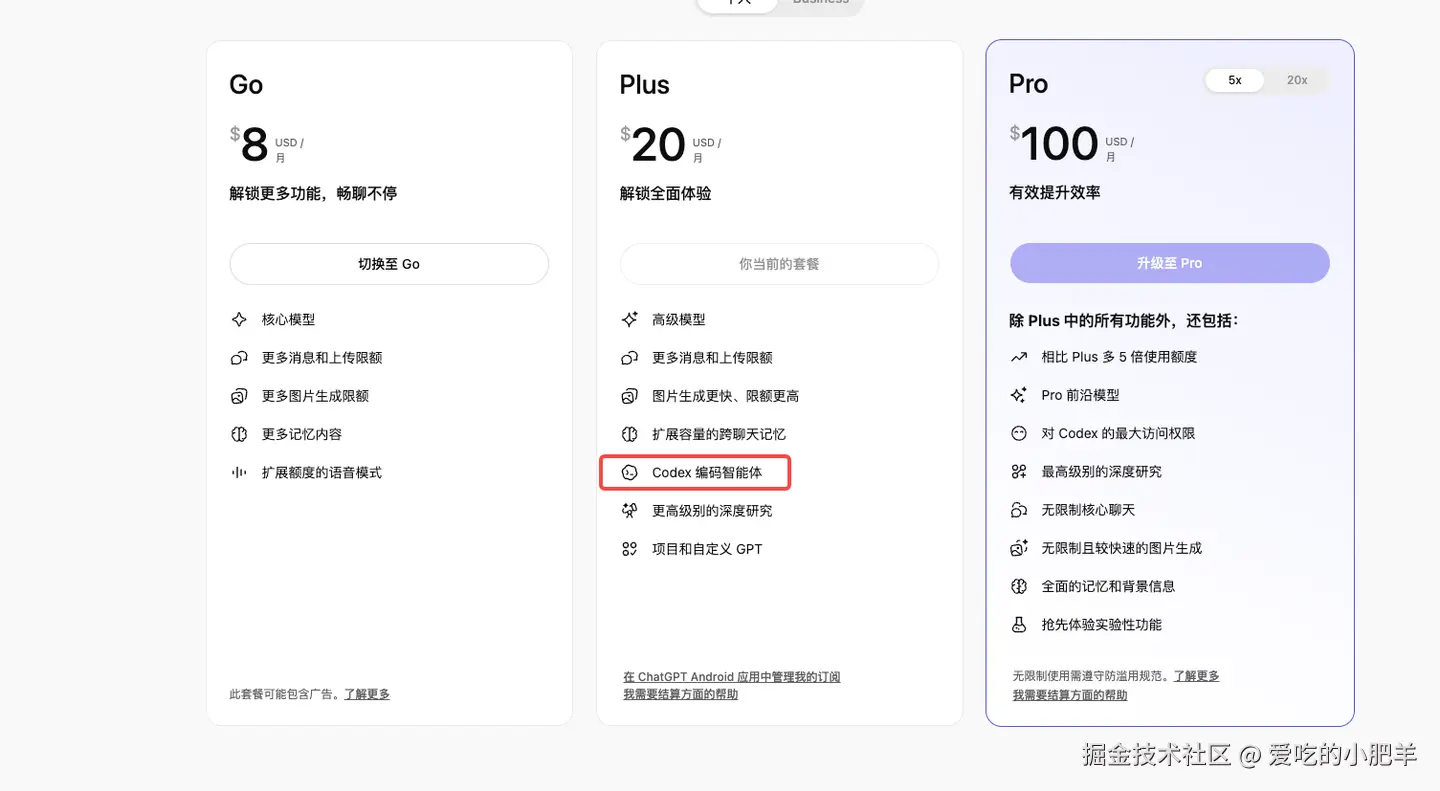Image resolution: width=1440 pixels, height=791 pixels.
Task: Switch to the Business plans tab
Action: pyautogui.click(x=820, y=3)
